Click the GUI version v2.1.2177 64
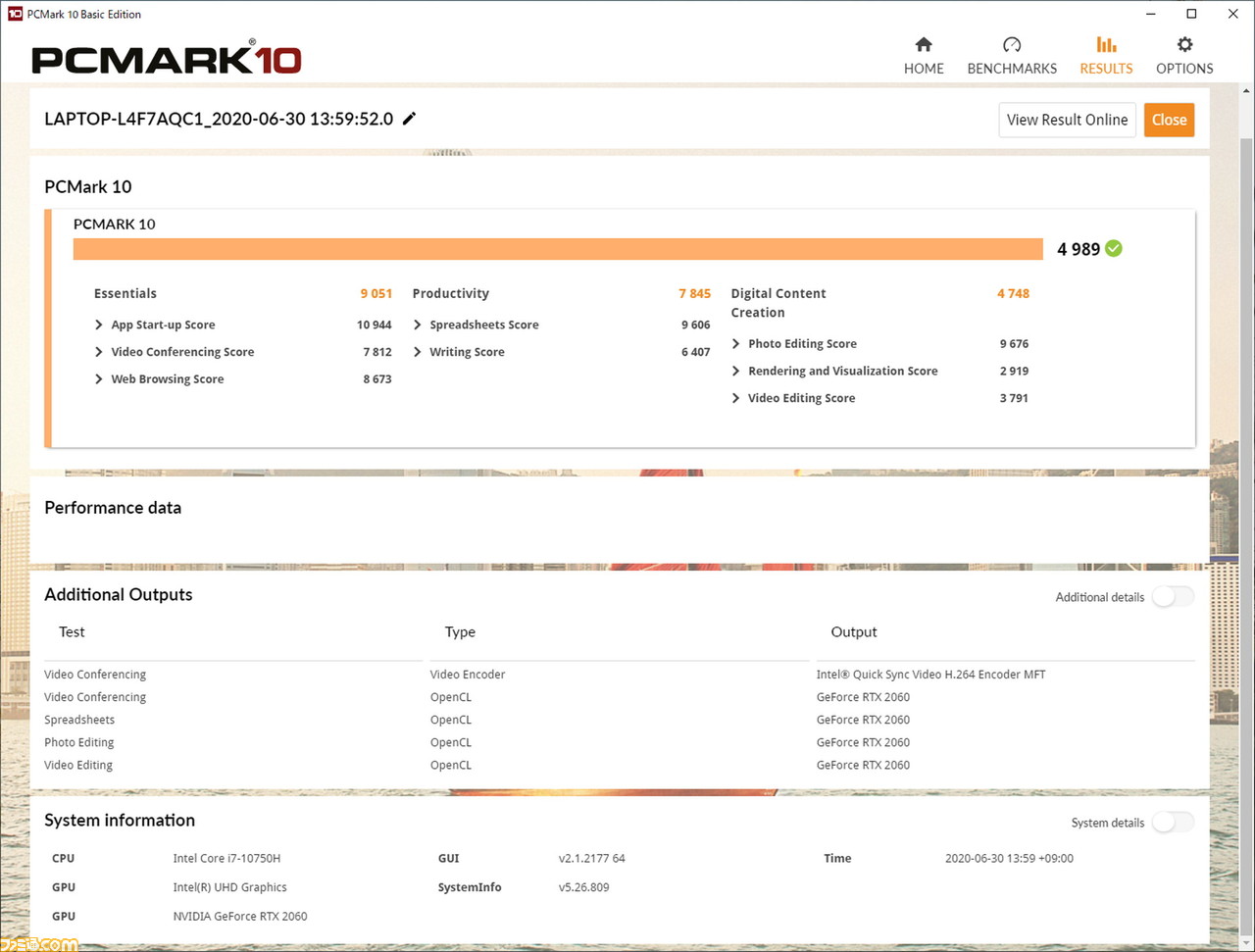This screenshot has width=1255, height=952. point(592,858)
